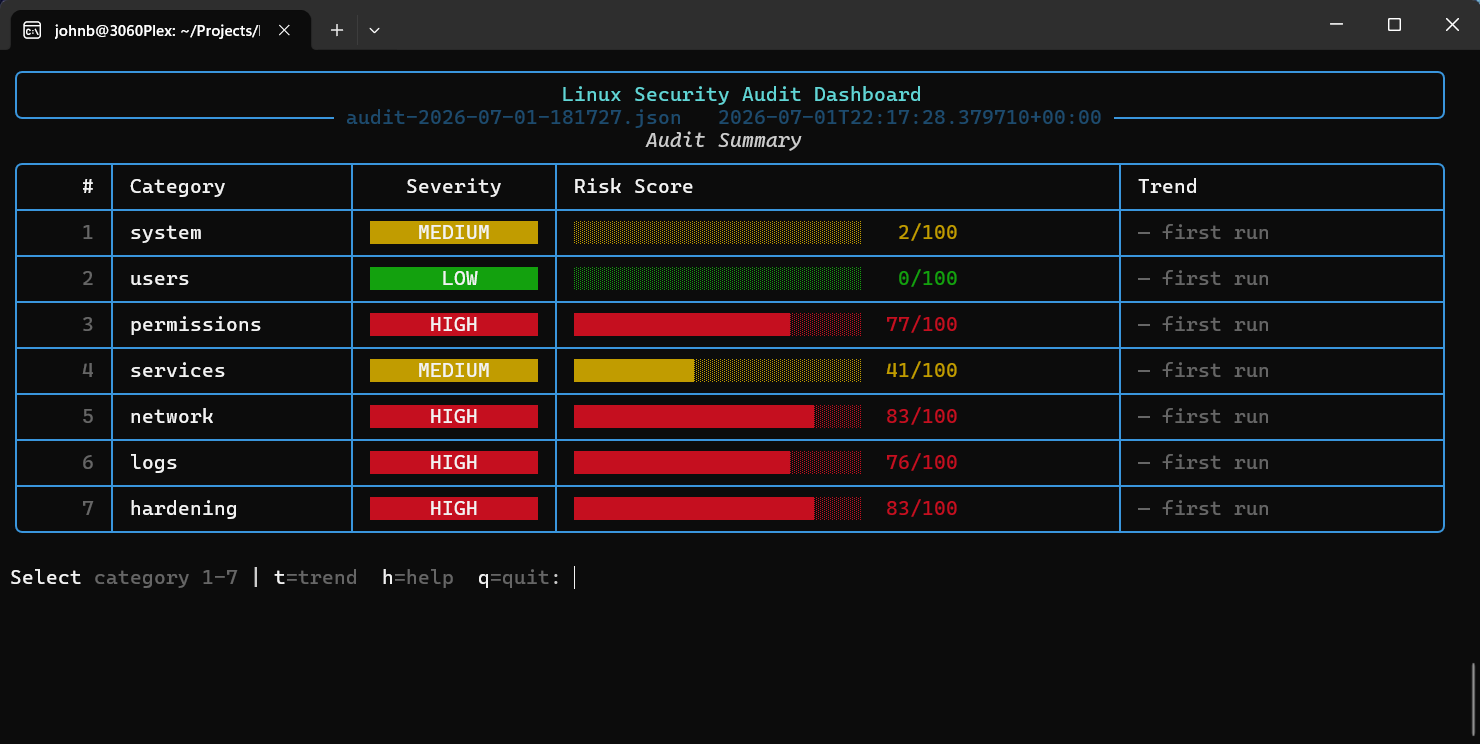
Task: Click the users risk score bar
Action: pyautogui.click(x=717, y=279)
